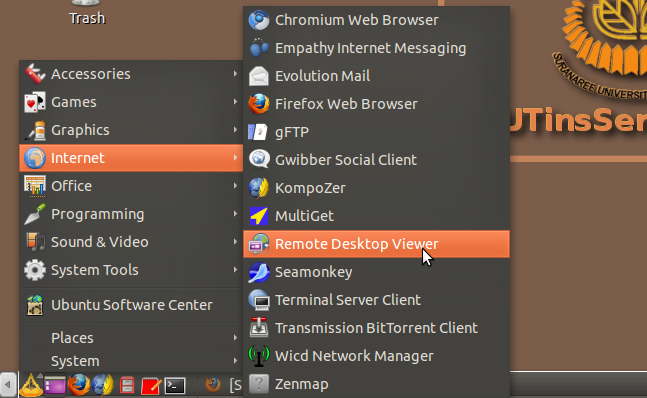The width and height of the screenshot is (647, 398).
Task: Click the Transmission BitTorrent icon
Action: 259,328
